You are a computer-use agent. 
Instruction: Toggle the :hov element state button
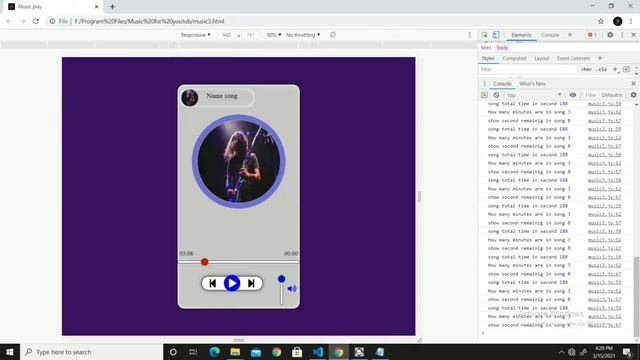[x=586, y=69]
